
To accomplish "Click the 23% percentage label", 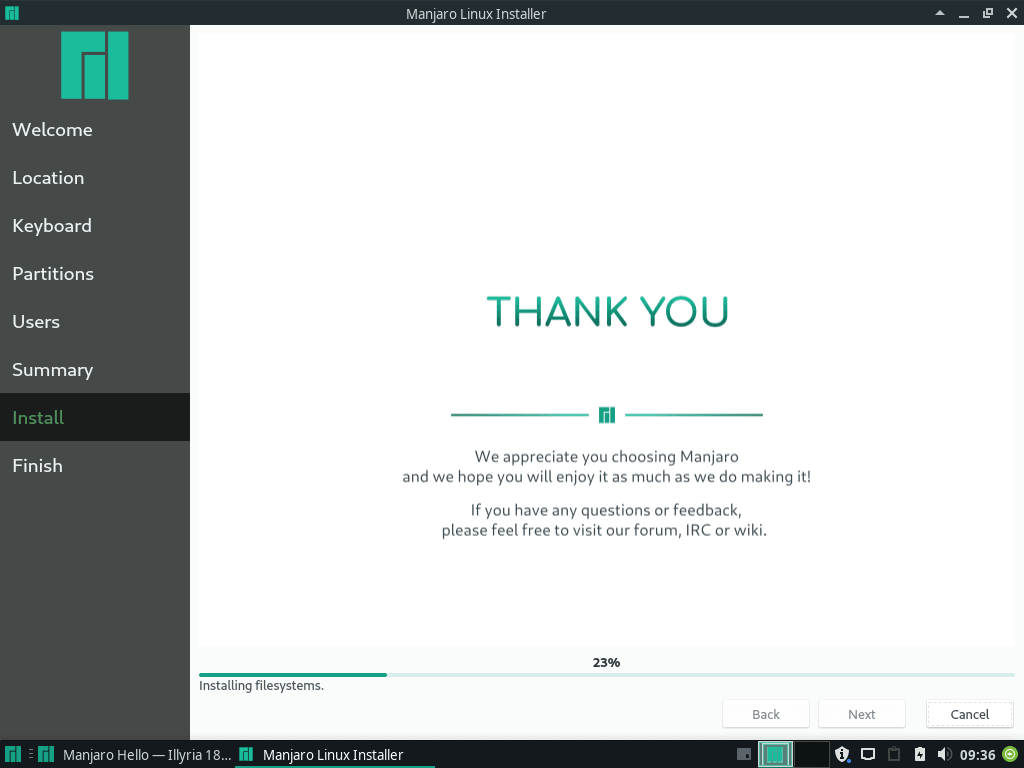I will [606, 662].
